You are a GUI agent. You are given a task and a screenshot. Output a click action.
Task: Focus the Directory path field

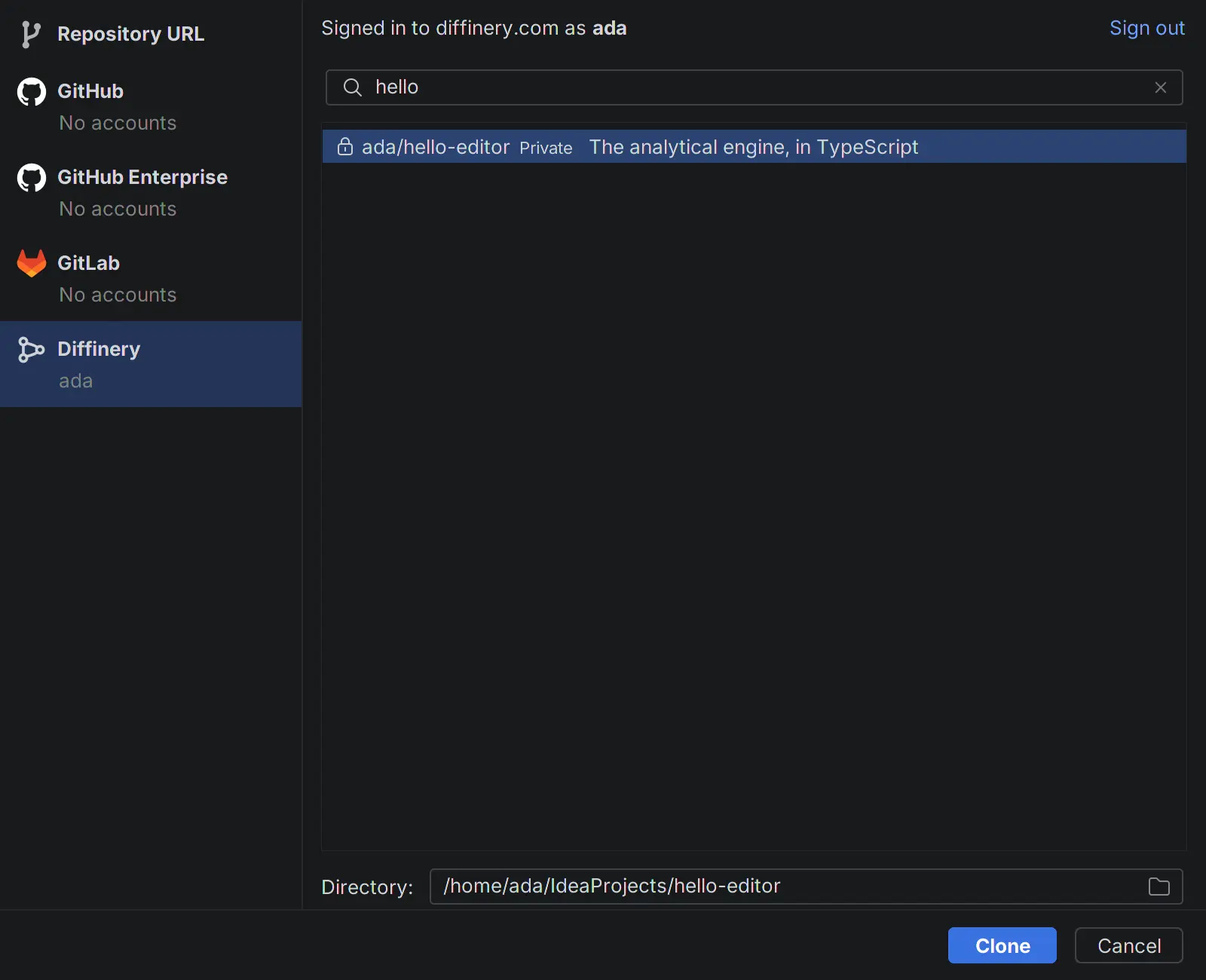click(x=807, y=887)
